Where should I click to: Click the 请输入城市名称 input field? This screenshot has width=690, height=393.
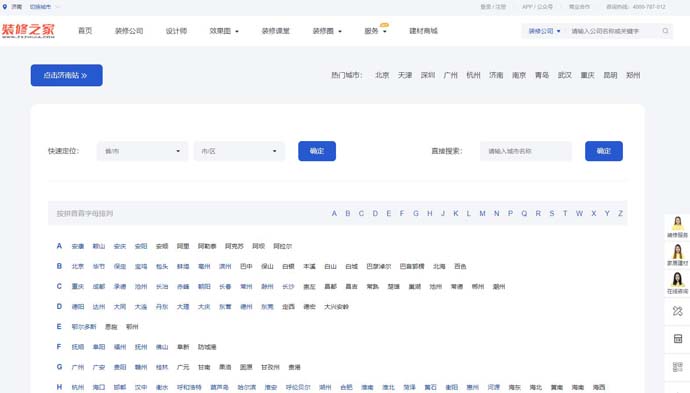coord(525,151)
